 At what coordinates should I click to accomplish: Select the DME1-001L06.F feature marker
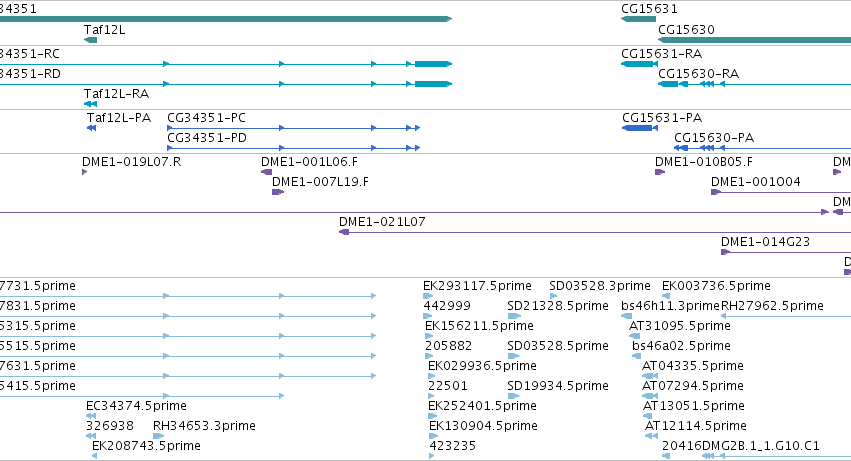click(x=266, y=172)
